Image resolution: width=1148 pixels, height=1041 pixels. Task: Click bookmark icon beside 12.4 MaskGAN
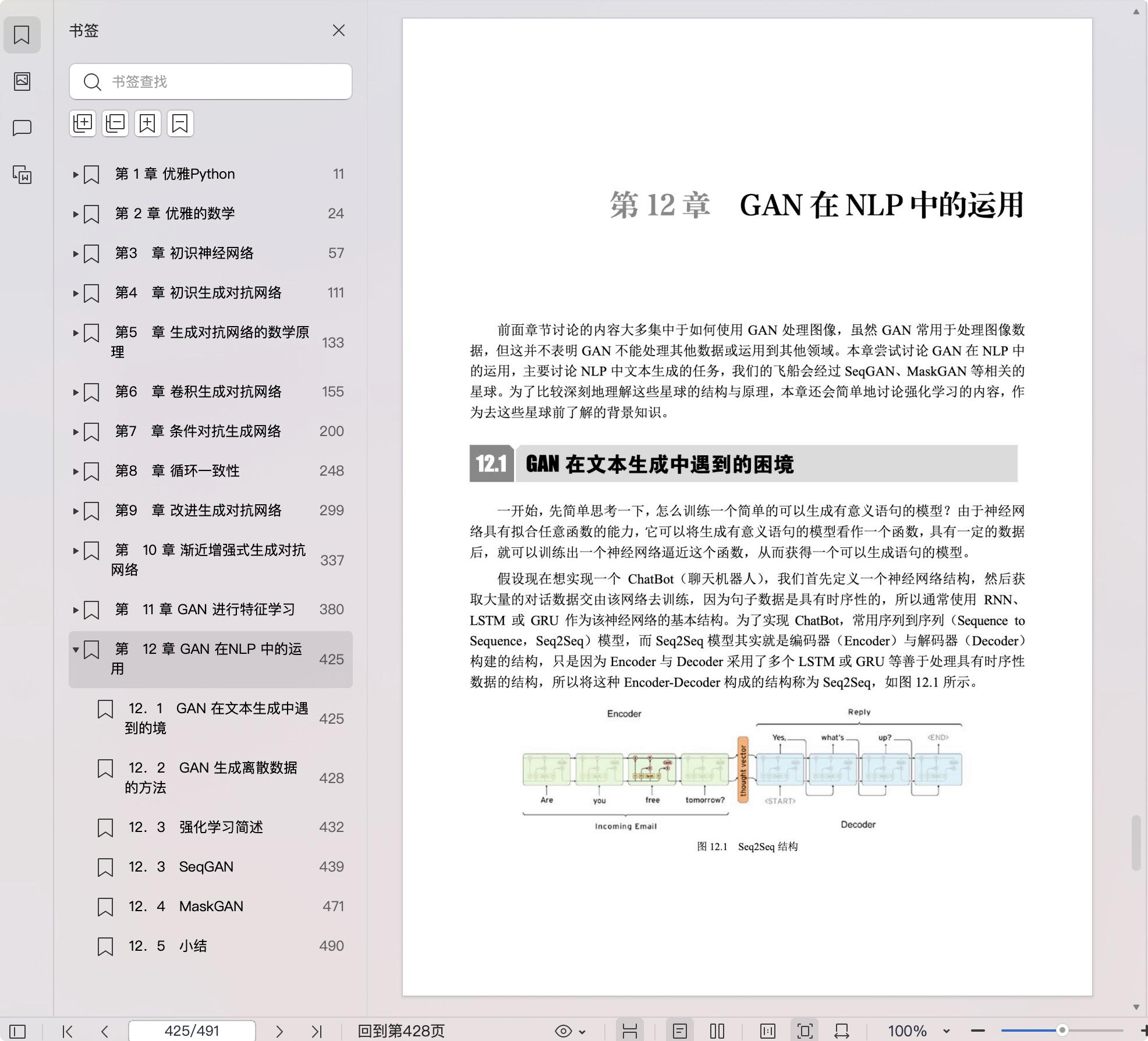(x=105, y=907)
